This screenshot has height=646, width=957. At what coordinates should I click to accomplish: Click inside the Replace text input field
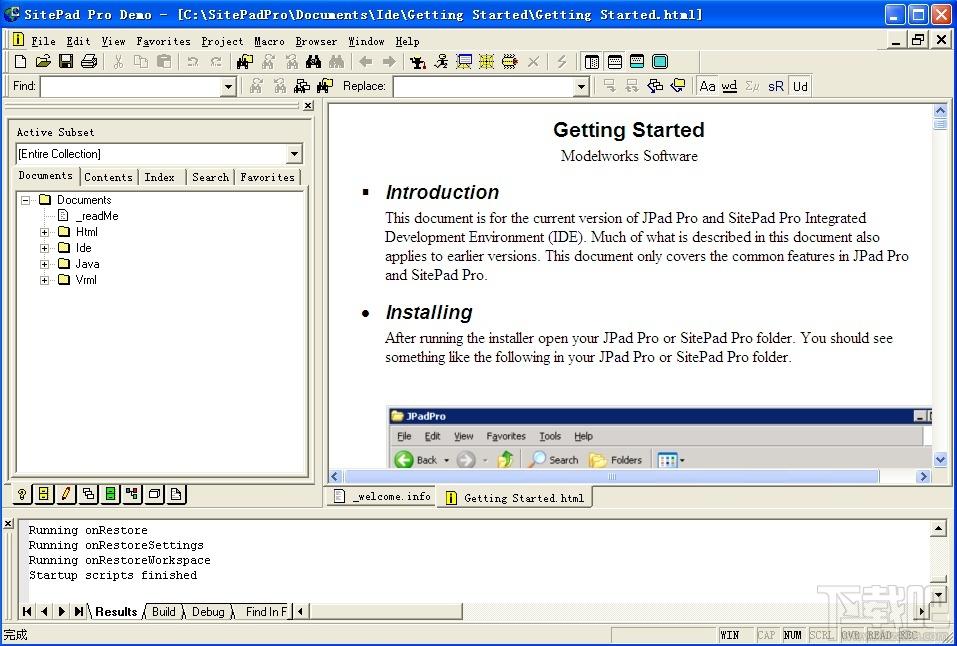coord(483,87)
